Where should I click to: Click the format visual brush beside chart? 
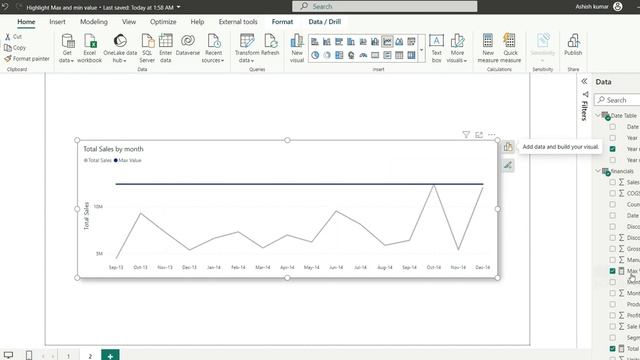[x=508, y=165]
